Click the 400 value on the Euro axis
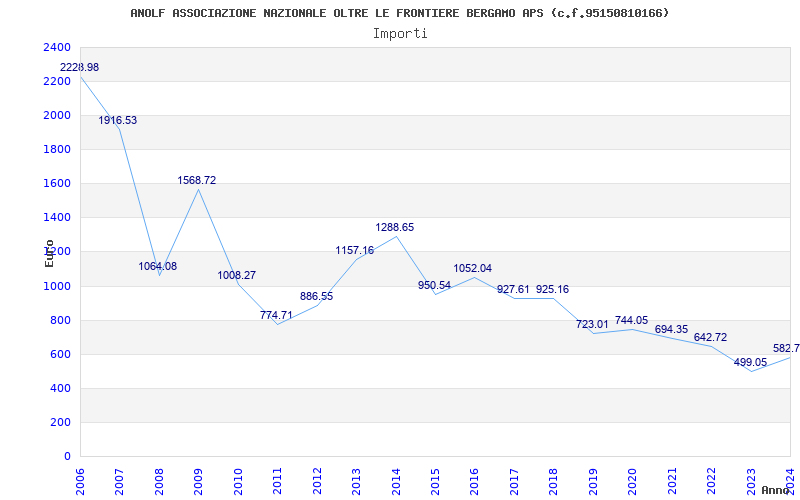 [61, 389]
